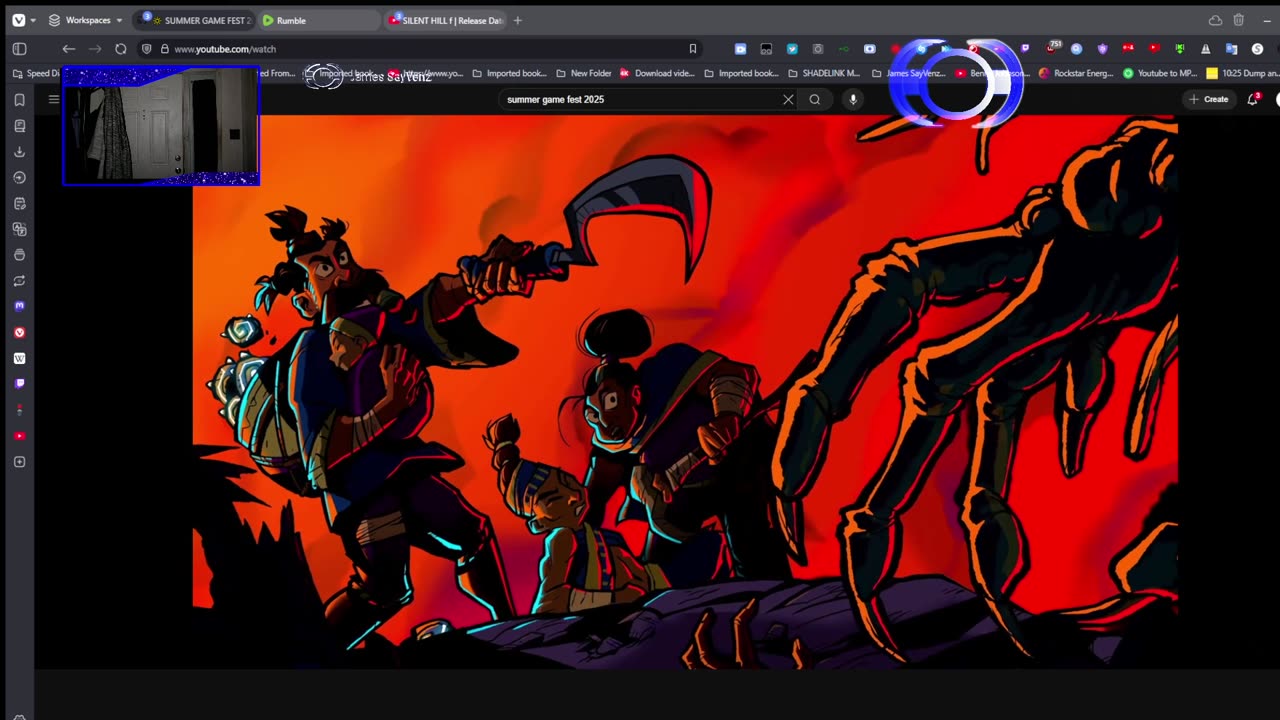
Task: Click the YouTube search box
Action: [640, 99]
